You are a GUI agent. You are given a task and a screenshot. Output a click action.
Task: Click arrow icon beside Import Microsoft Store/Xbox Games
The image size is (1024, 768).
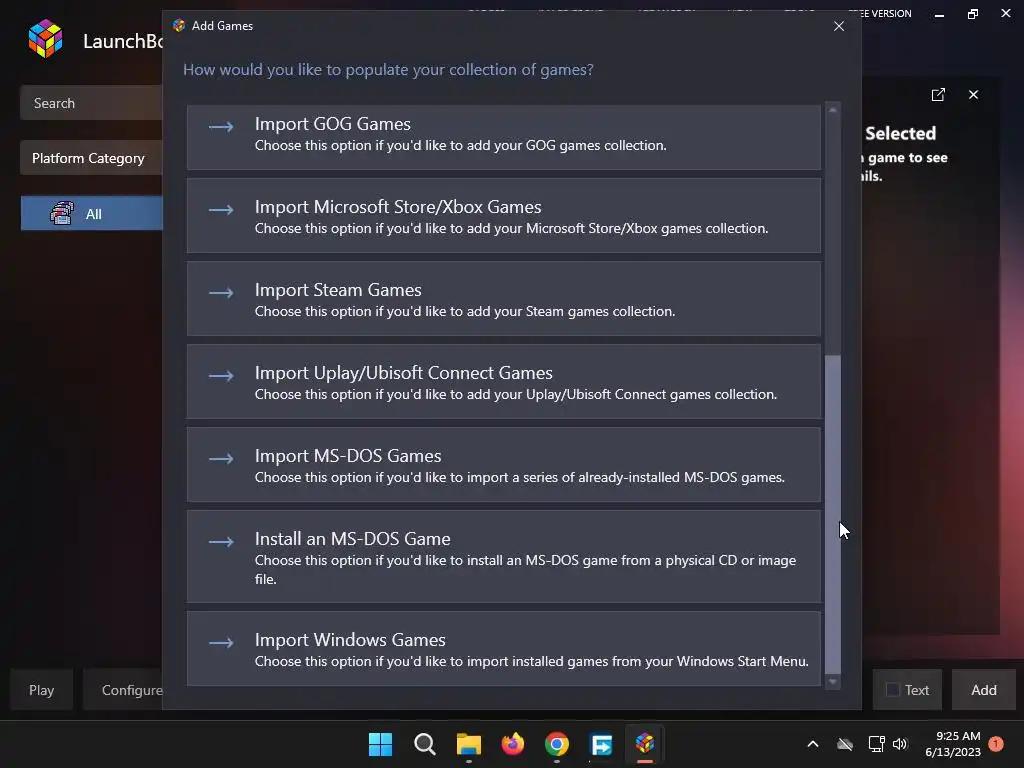(221, 210)
